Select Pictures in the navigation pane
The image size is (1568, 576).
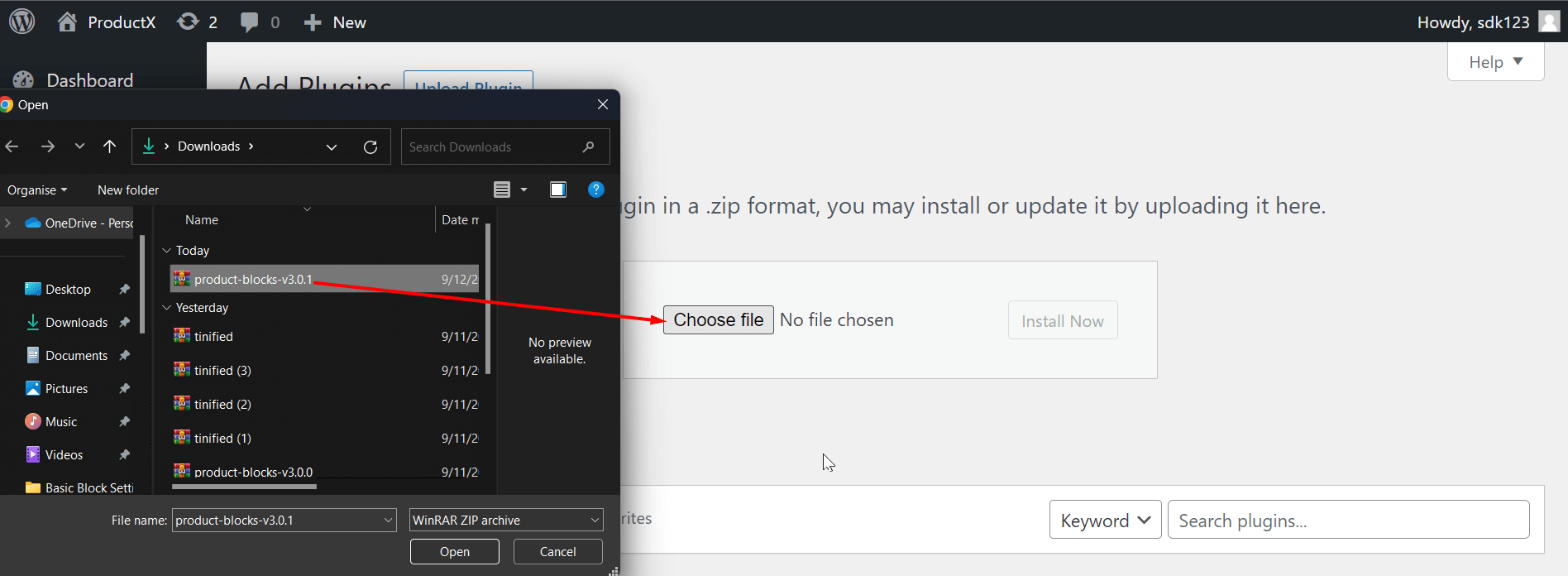(x=56, y=389)
